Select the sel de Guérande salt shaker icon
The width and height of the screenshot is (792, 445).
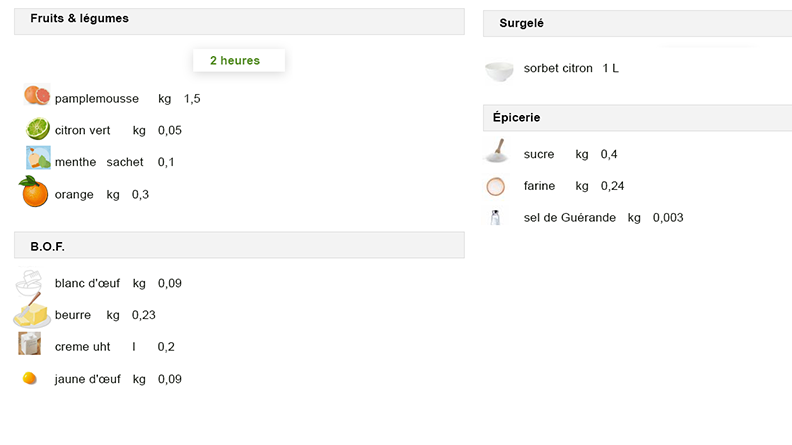click(496, 217)
